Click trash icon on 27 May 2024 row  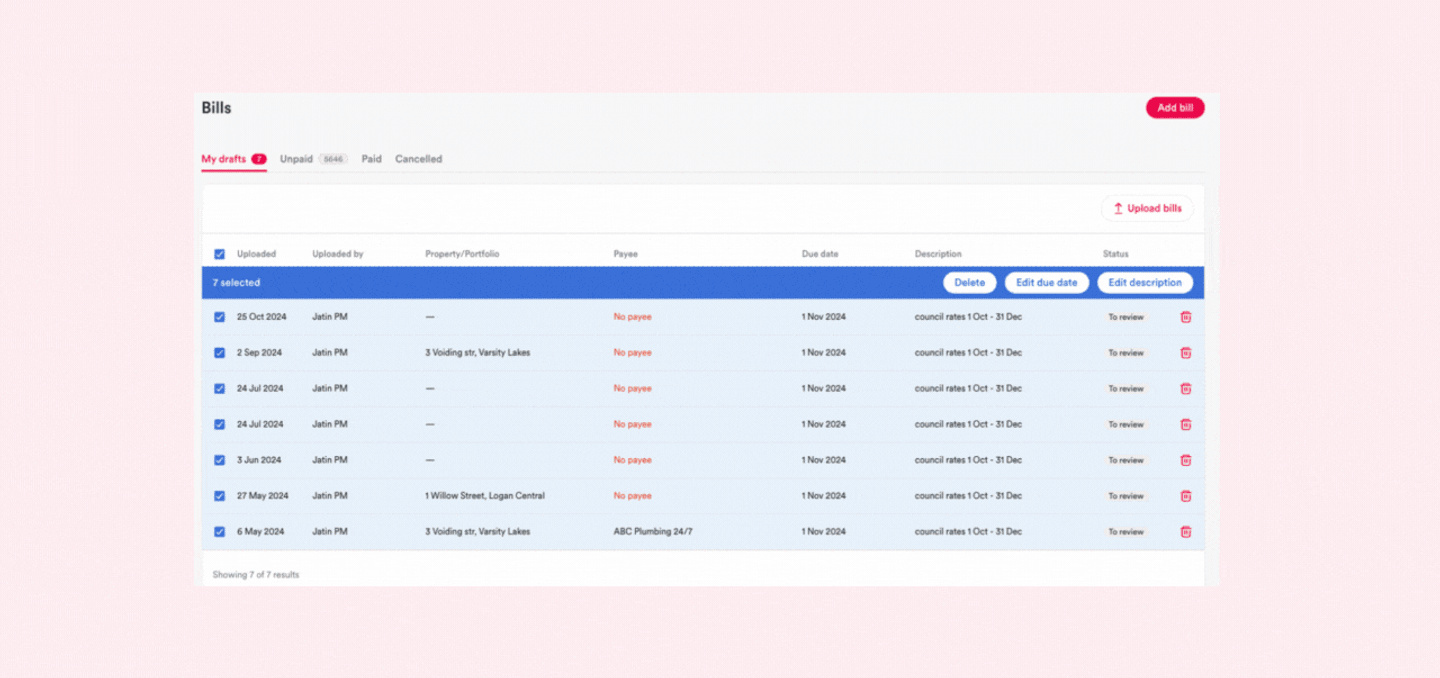tap(1185, 496)
